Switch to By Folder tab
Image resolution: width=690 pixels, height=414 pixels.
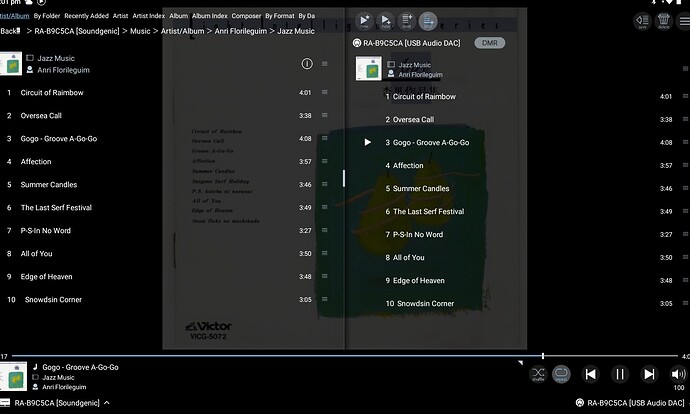click(47, 16)
